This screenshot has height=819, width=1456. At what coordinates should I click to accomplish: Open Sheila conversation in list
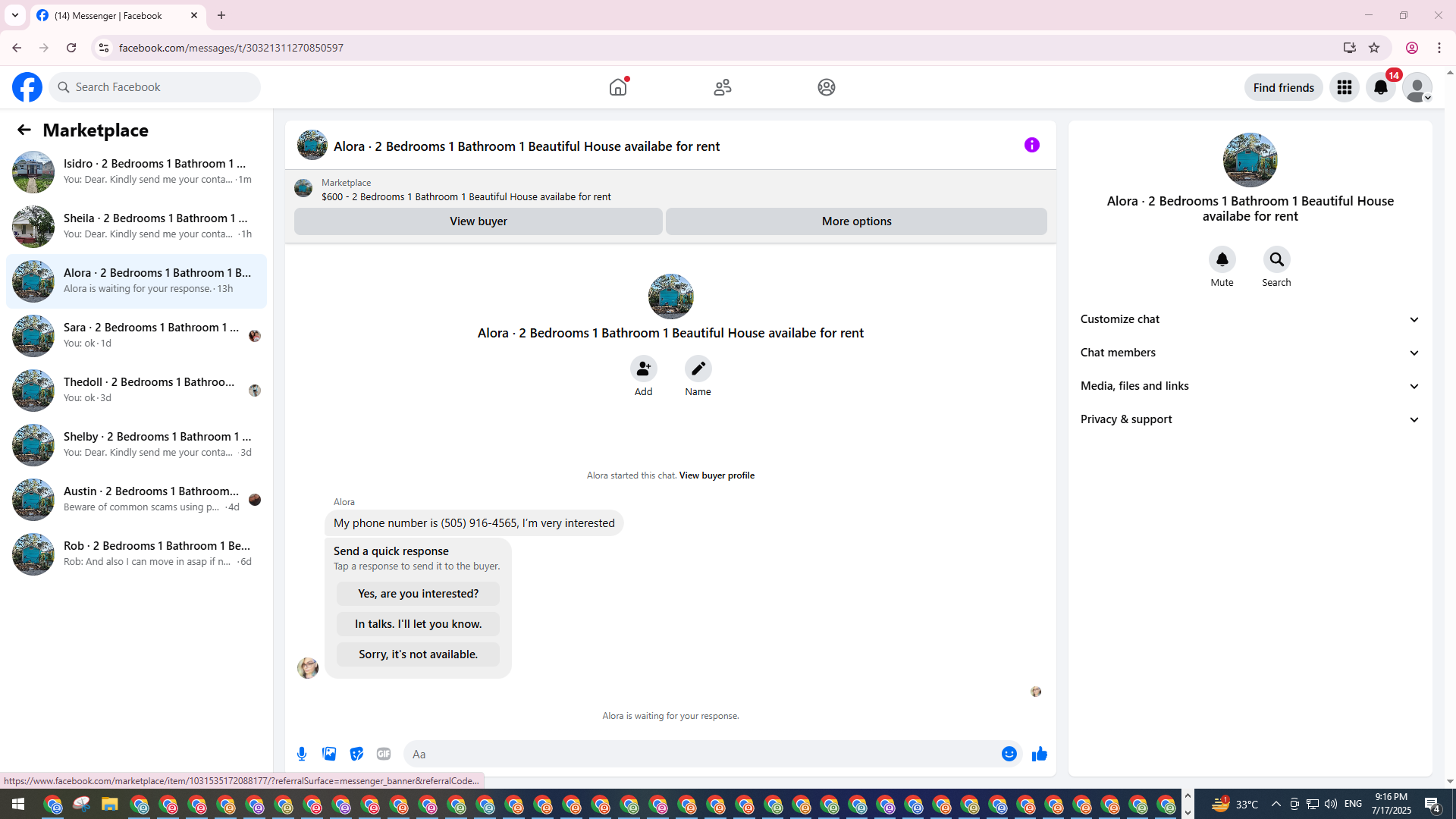click(x=136, y=227)
